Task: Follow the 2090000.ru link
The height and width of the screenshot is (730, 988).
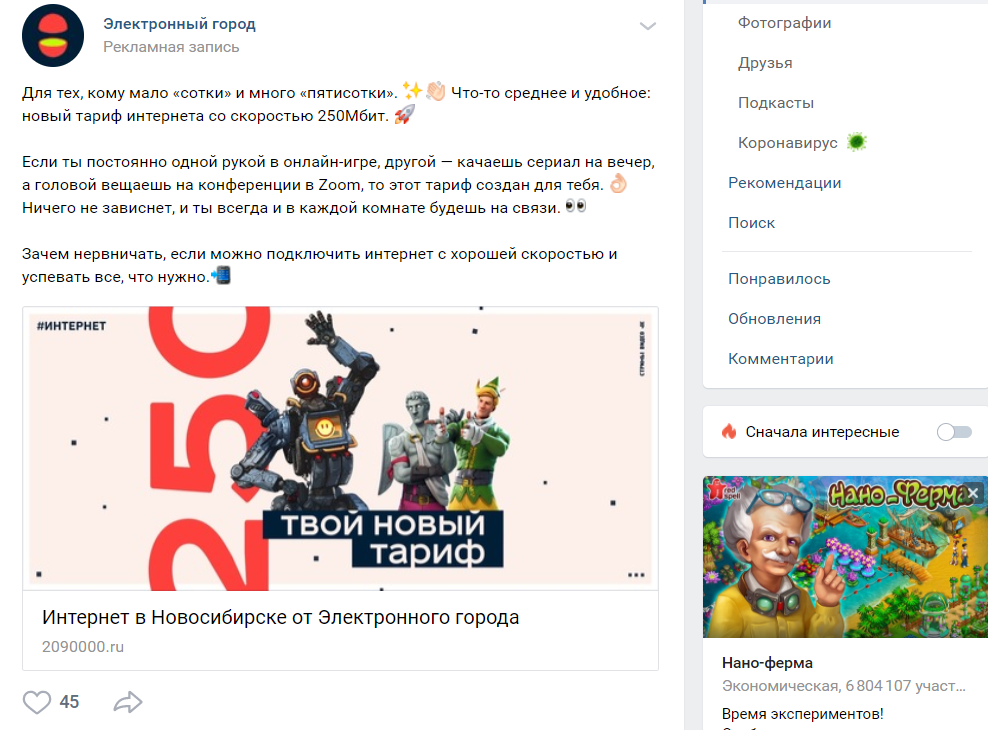Action: tap(83, 647)
